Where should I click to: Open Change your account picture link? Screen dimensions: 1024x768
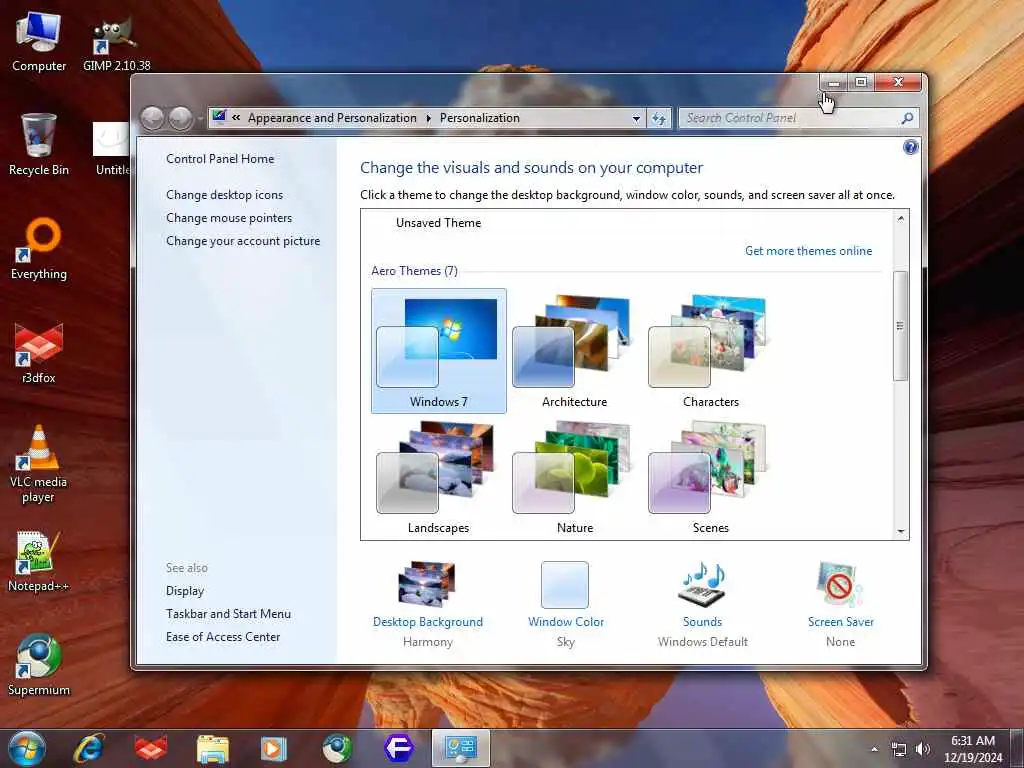point(243,241)
